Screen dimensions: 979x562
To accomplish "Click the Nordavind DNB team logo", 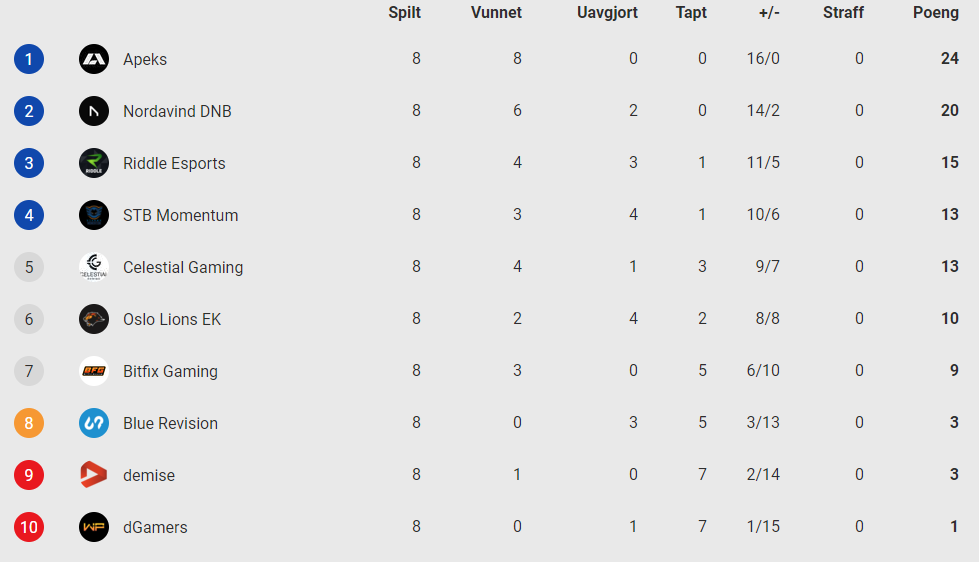I will (x=94, y=111).
